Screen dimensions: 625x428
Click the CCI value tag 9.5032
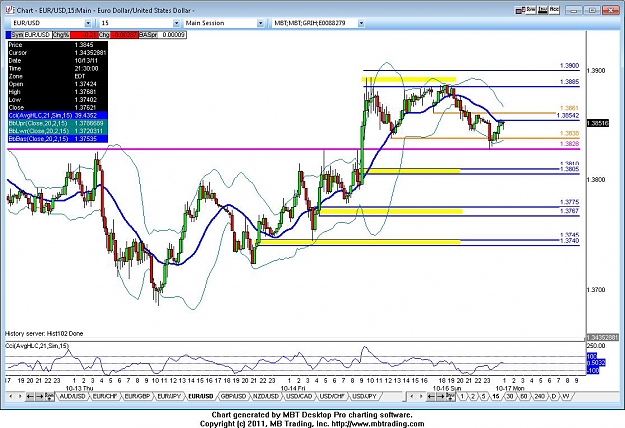coord(596,363)
